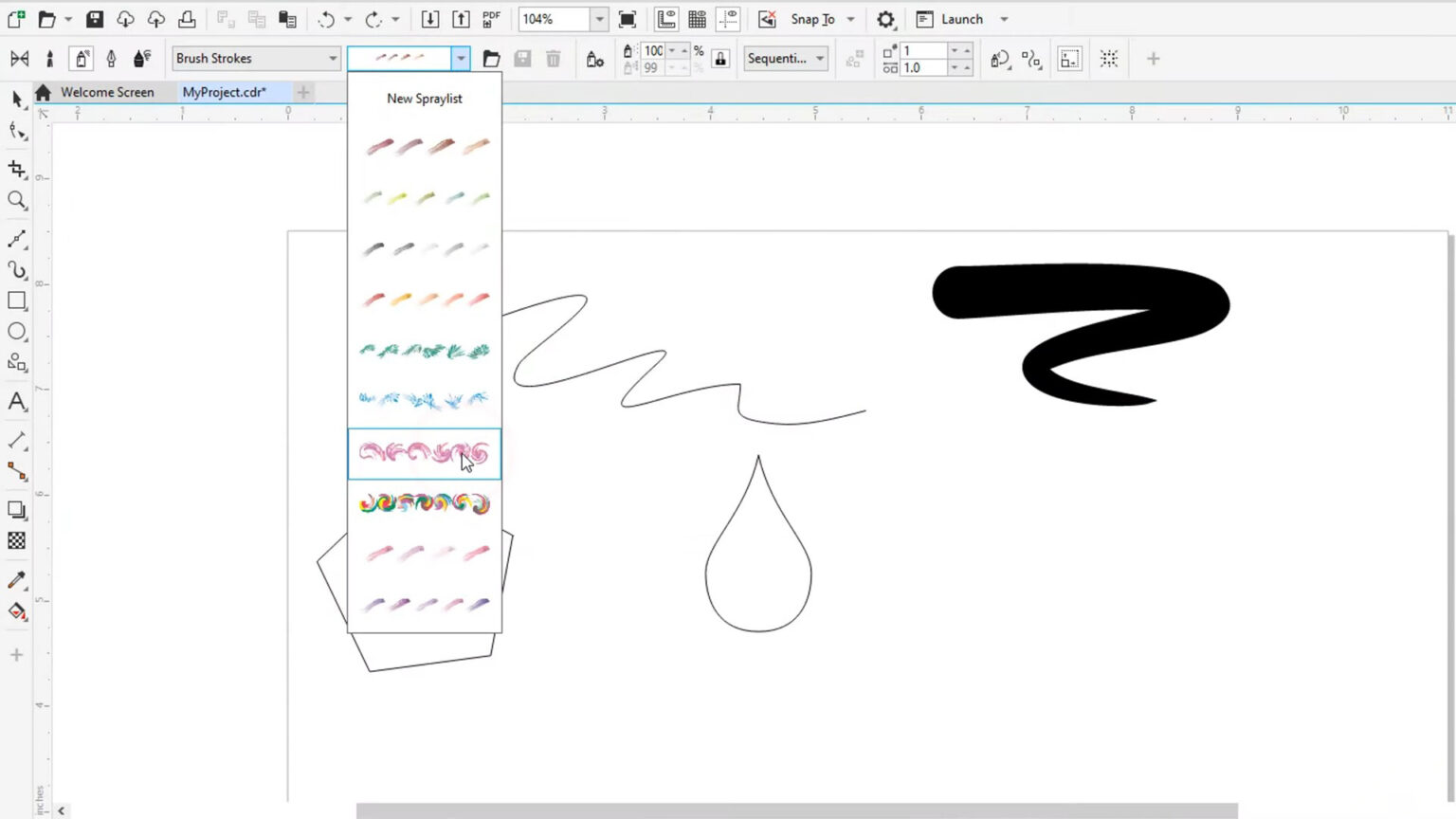Choose the Rectangle tool

pos(17,300)
